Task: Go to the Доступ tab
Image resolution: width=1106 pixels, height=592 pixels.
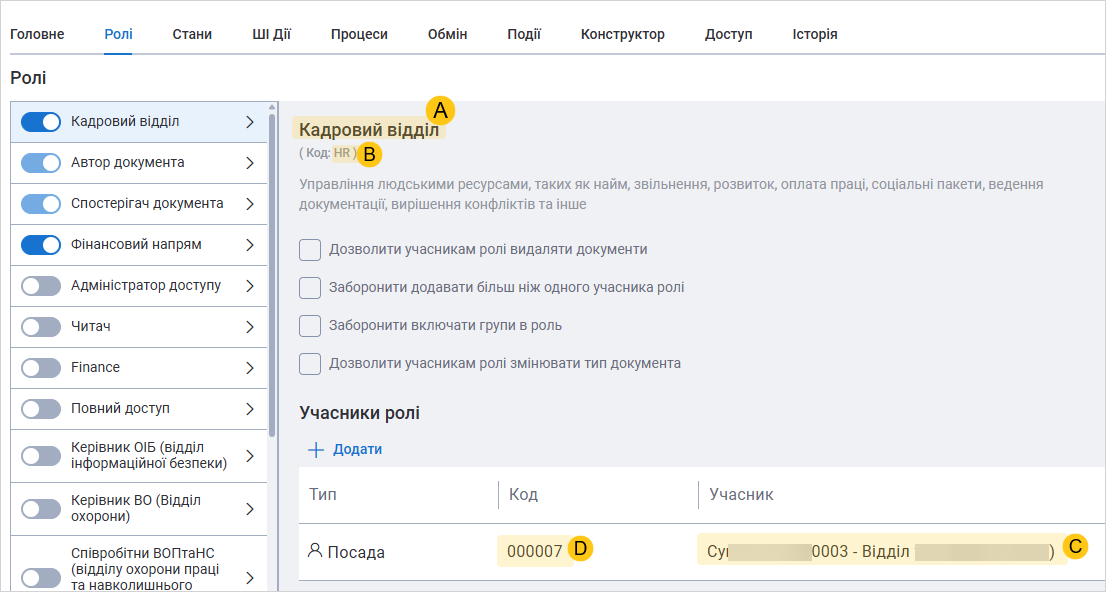Action: coord(729,34)
